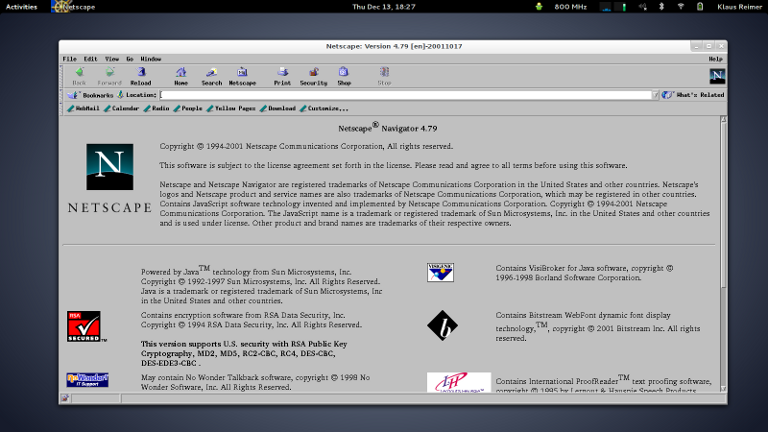The height and width of the screenshot is (432, 768).
Task: Collapse the location toolbar handle
Action: point(62,95)
